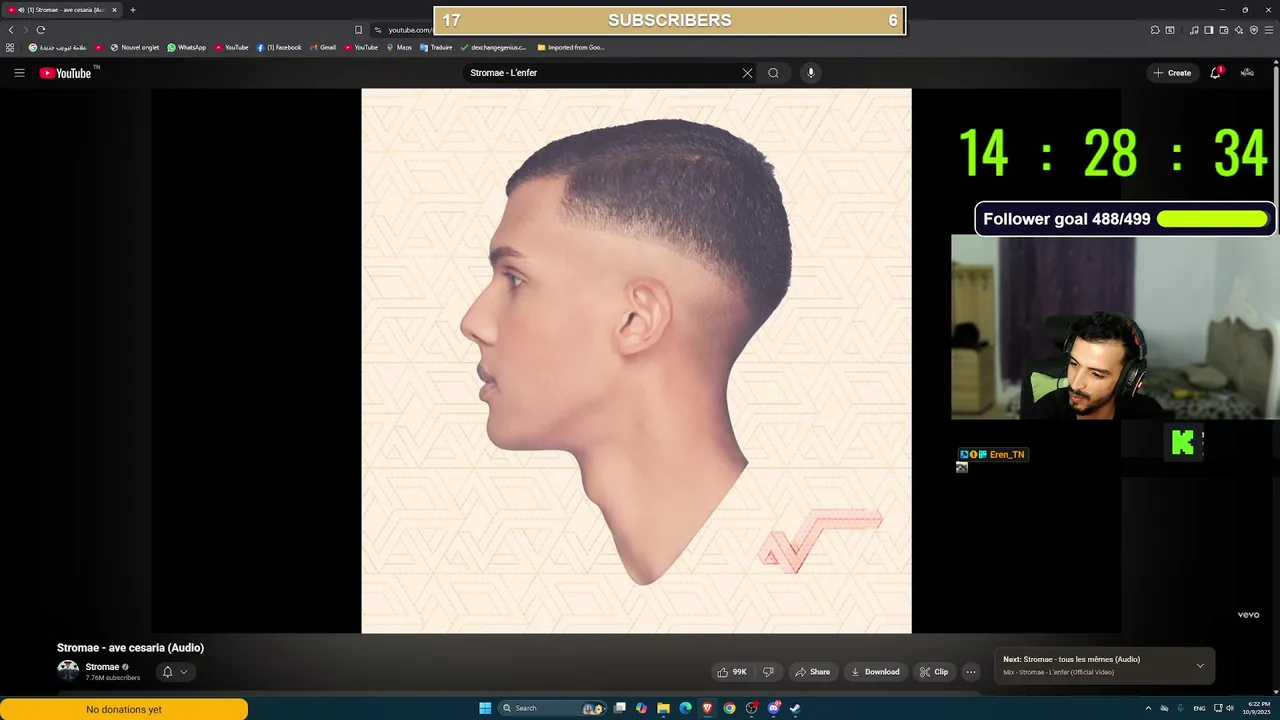This screenshot has height=720, width=1280.
Task: Bookmark this page icon in address bar
Action: click(359, 30)
